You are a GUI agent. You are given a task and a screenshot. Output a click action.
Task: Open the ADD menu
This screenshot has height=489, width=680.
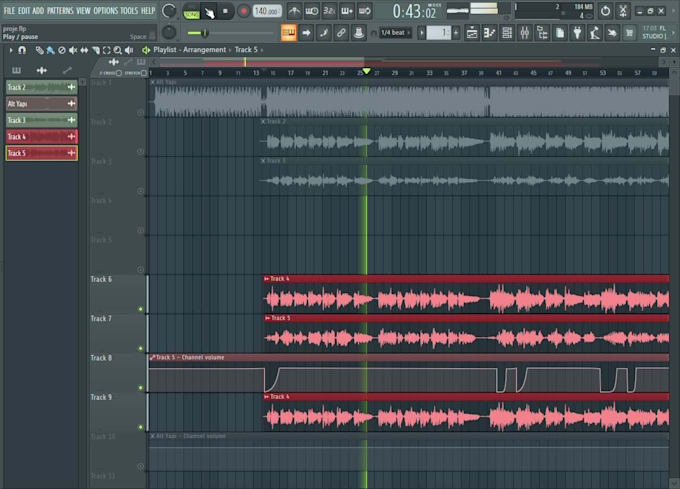pyautogui.click(x=38, y=11)
